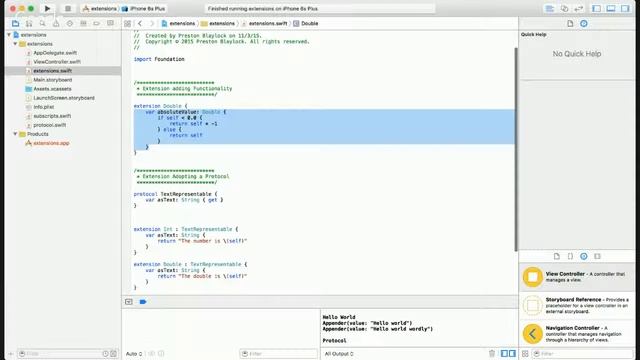Viewport: 640px width, 360px height.
Task: Show only recently edited files
Action: pos(105,354)
